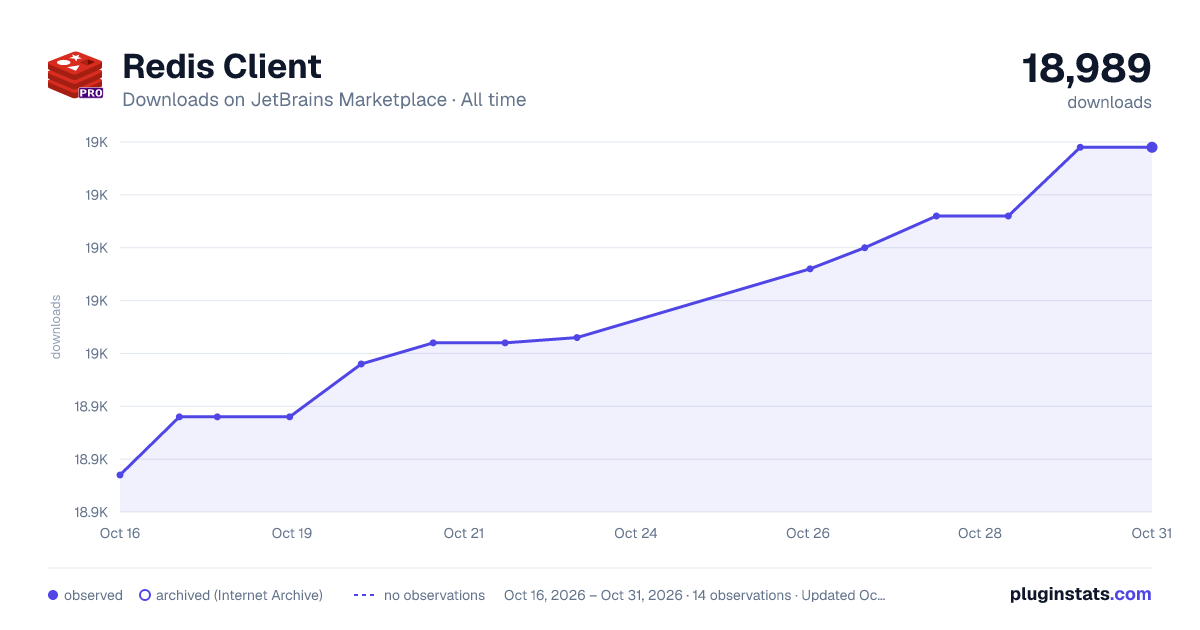This screenshot has width=1200, height=630.
Task: Click the Oct 21 axis label
Action: [464, 533]
